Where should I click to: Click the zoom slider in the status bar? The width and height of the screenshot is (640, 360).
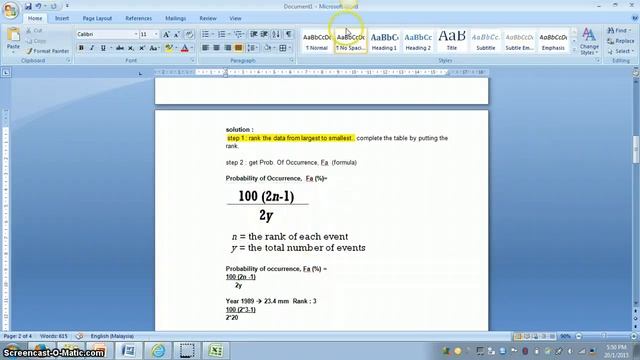(x=604, y=336)
